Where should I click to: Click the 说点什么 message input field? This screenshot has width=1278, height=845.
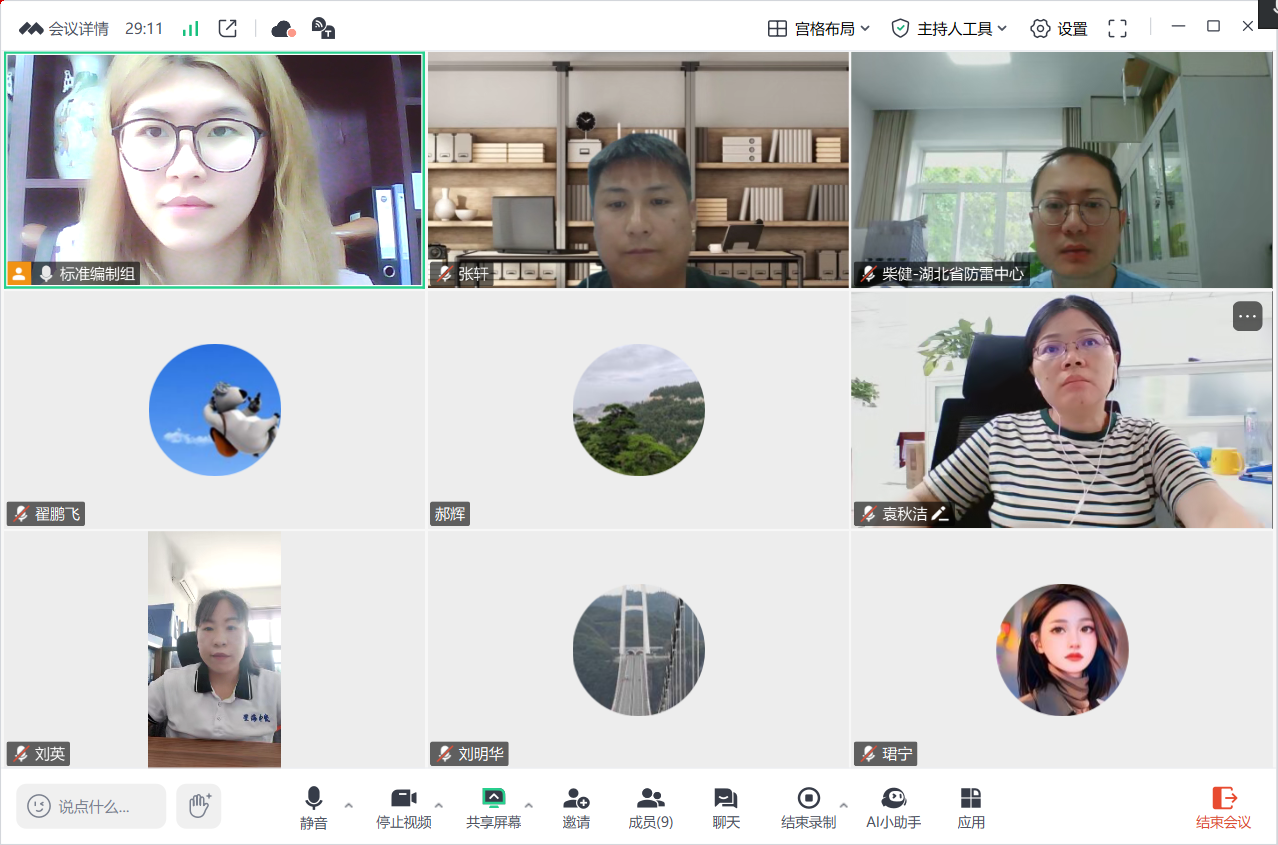[92, 806]
